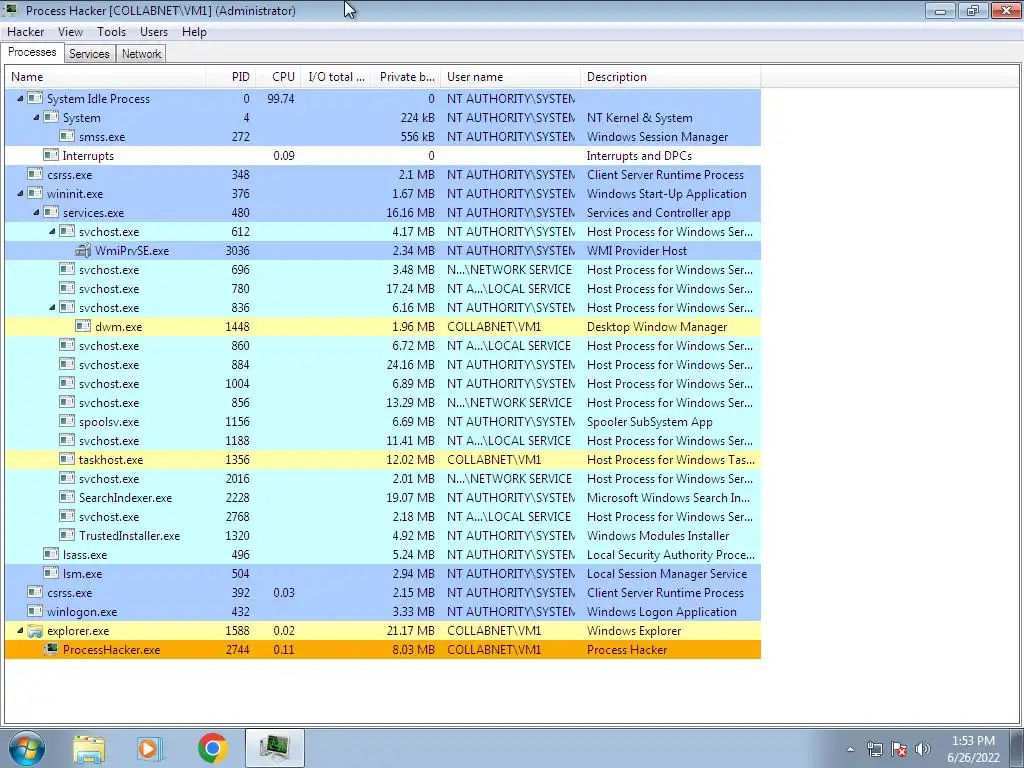Click the dwm.exe process icon
The image size is (1024, 768).
83,327
